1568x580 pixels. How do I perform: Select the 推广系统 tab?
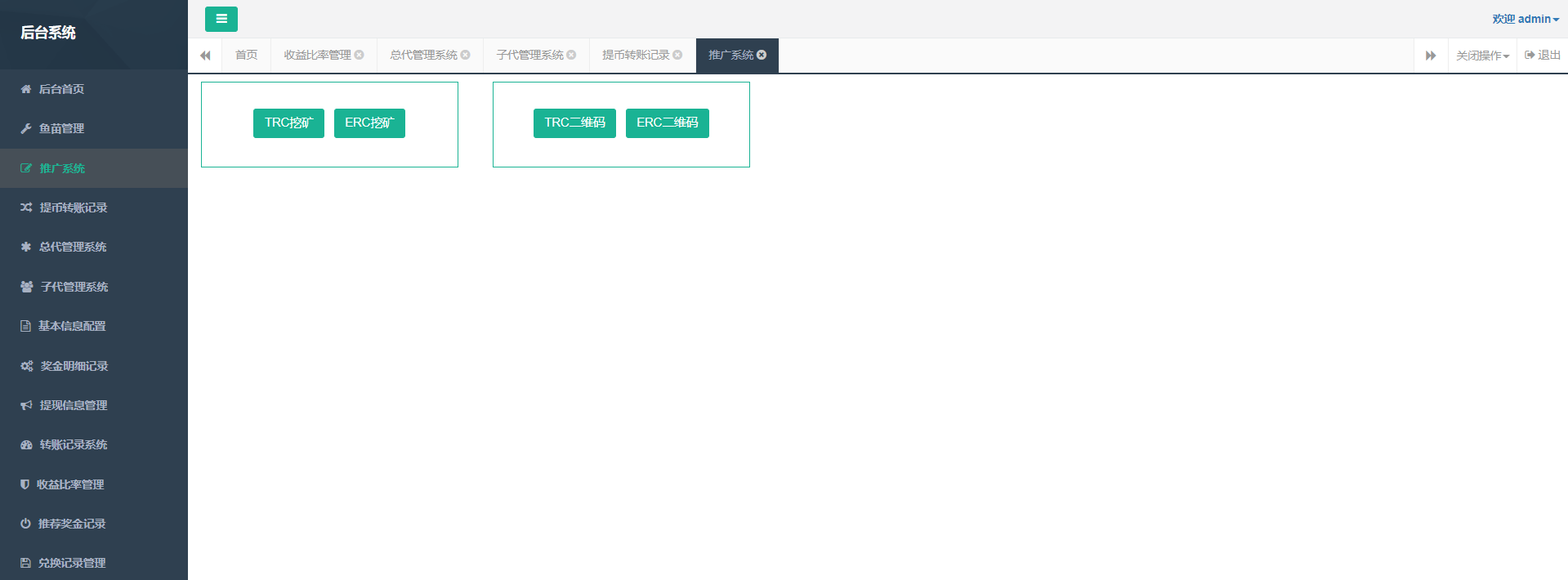(x=730, y=55)
